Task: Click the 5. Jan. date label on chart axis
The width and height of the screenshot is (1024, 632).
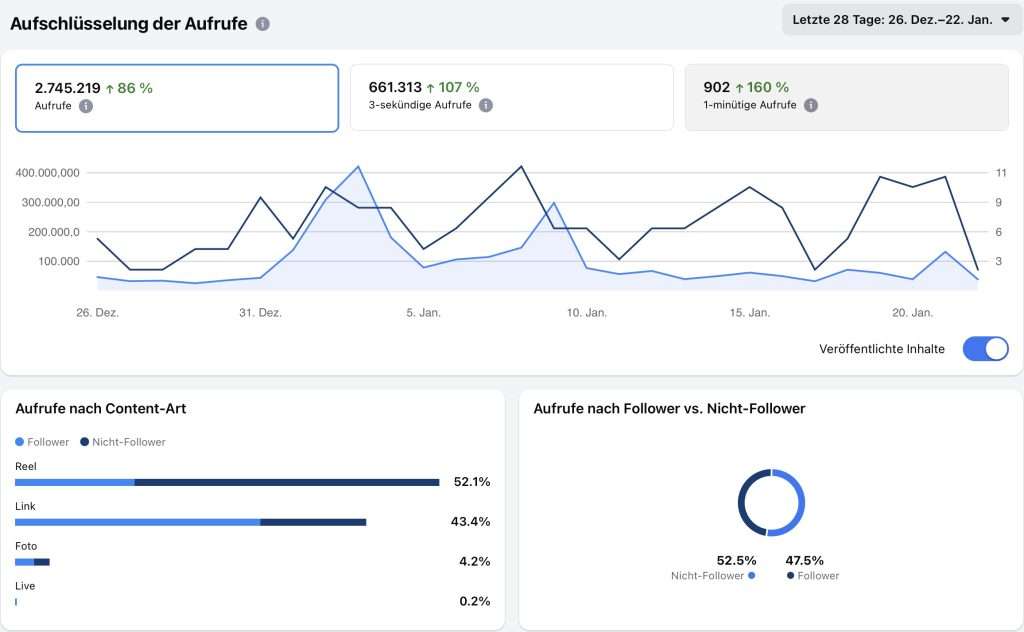Action: tap(423, 313)
